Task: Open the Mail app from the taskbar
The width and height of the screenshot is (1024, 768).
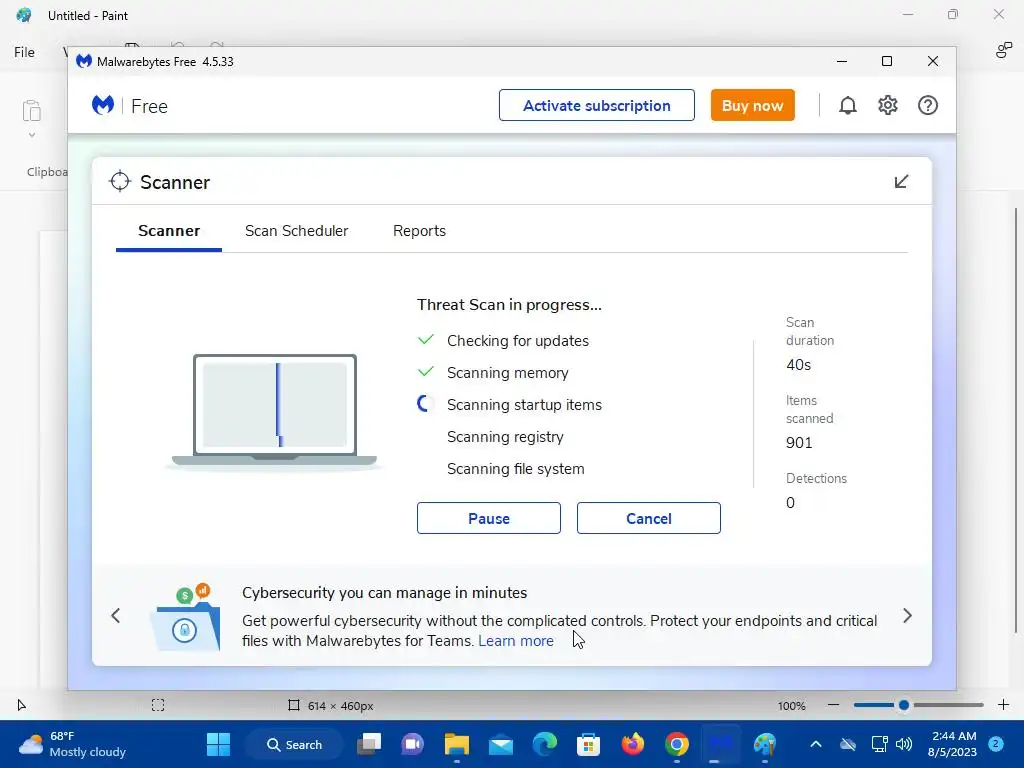Action: 501,744
